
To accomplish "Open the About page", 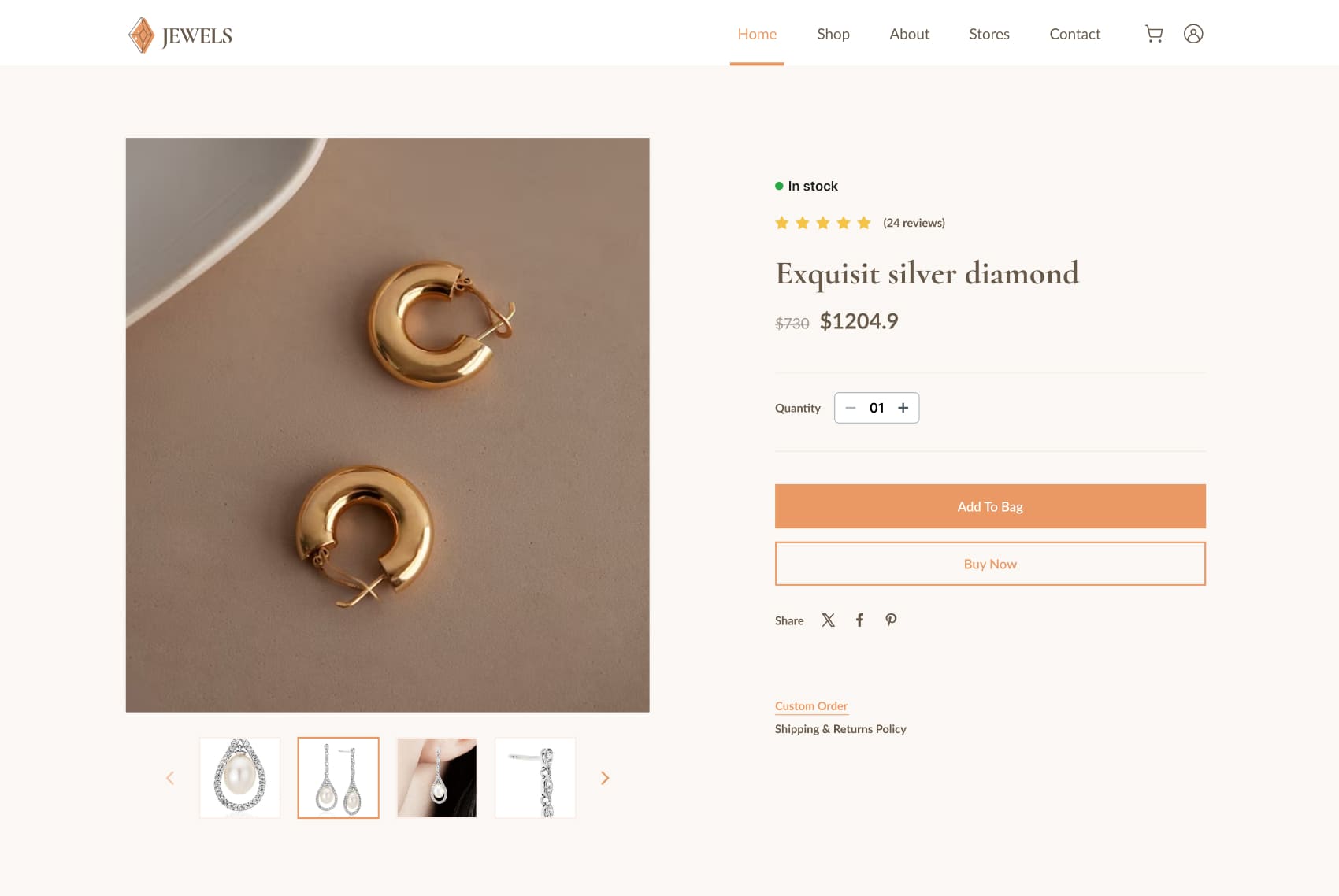I will 909,34.
